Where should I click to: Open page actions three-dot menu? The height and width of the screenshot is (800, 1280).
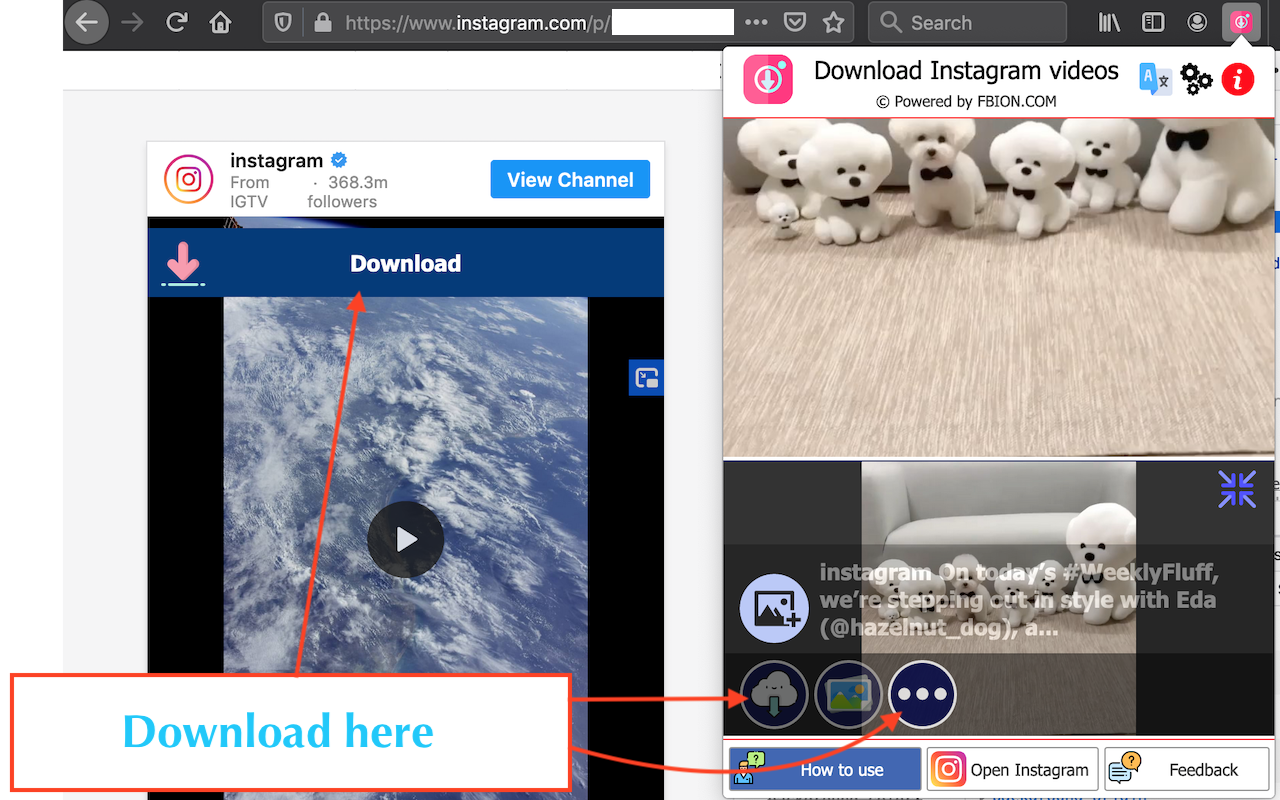tap(757, 22)
